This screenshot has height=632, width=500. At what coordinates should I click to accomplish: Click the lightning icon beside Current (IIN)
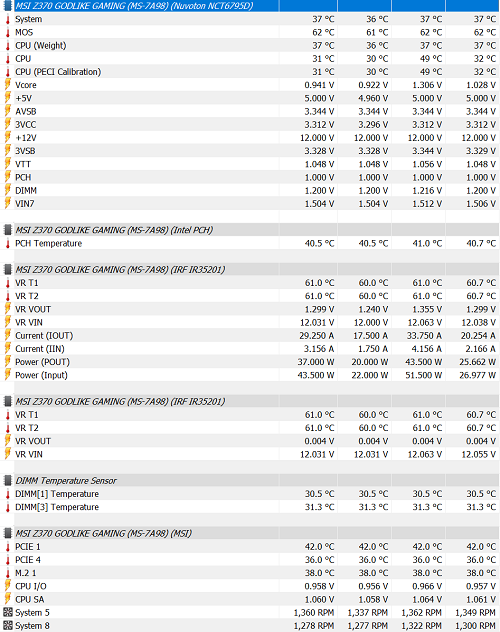tap(7, 349)
